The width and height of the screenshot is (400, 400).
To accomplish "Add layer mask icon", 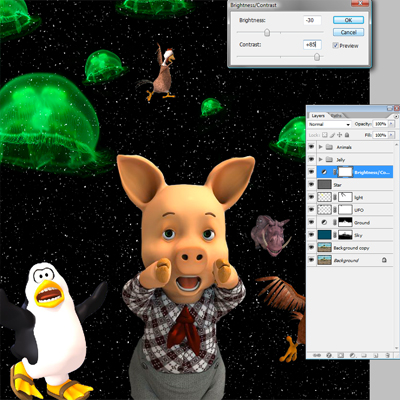I will click(x=341, y=355).
